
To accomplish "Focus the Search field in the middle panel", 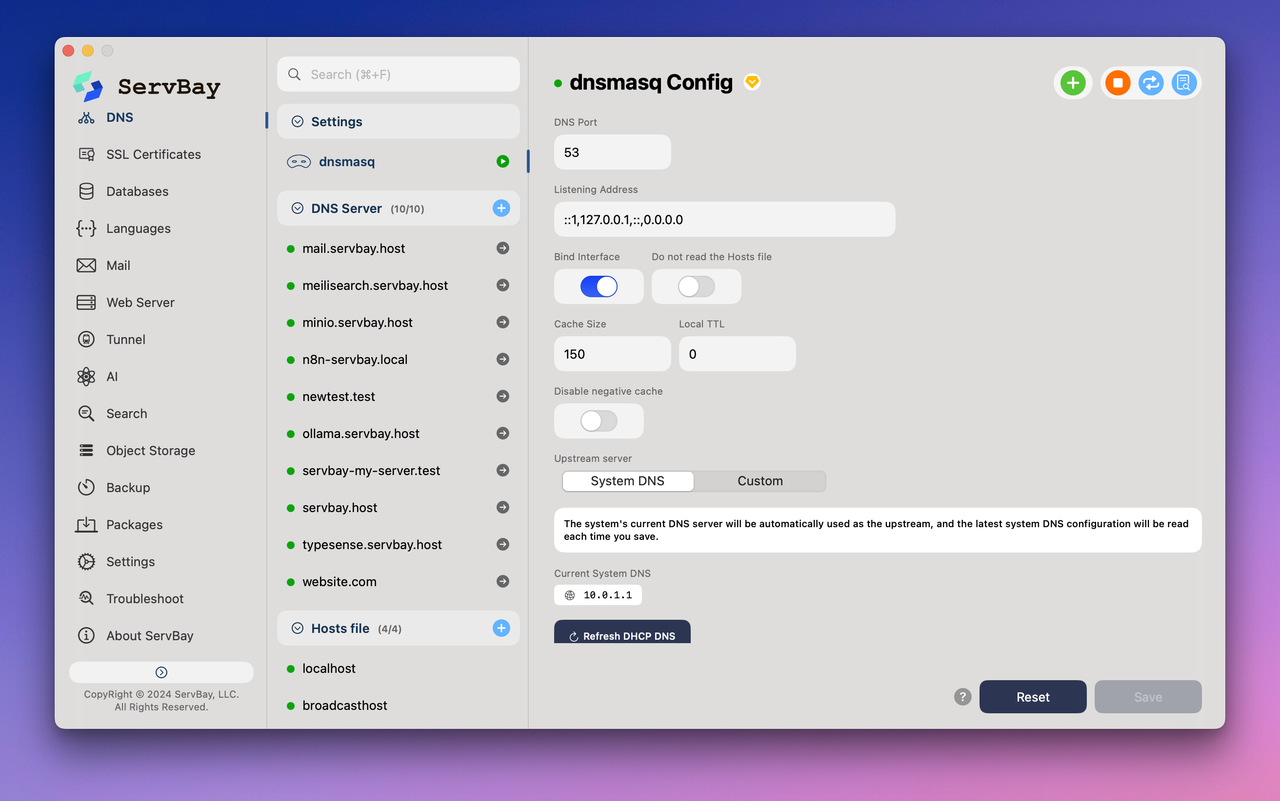I will 398,74.
